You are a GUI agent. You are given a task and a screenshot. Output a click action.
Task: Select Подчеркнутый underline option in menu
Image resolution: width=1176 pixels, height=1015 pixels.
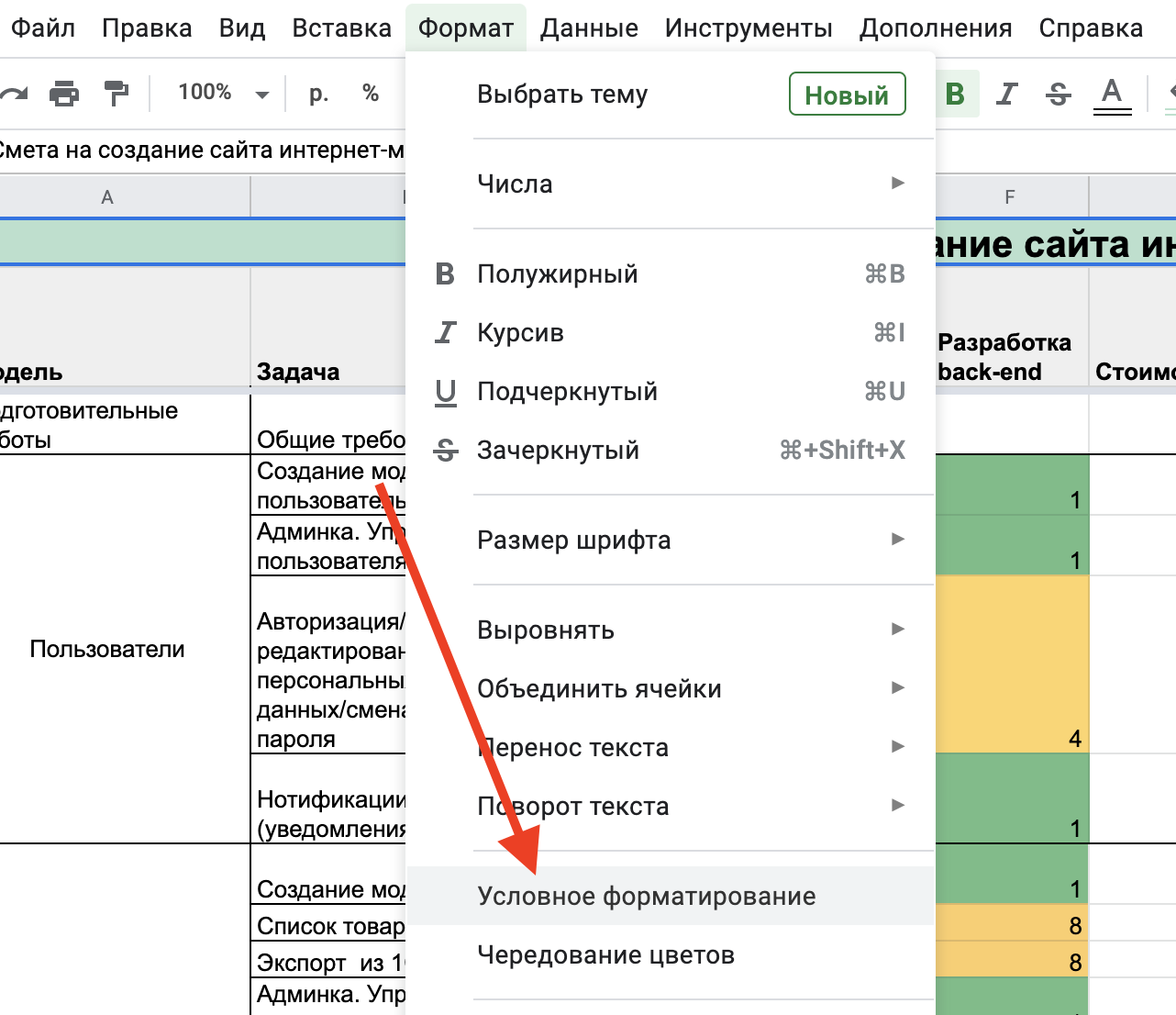pyautogui.click(x=567, y=391)
